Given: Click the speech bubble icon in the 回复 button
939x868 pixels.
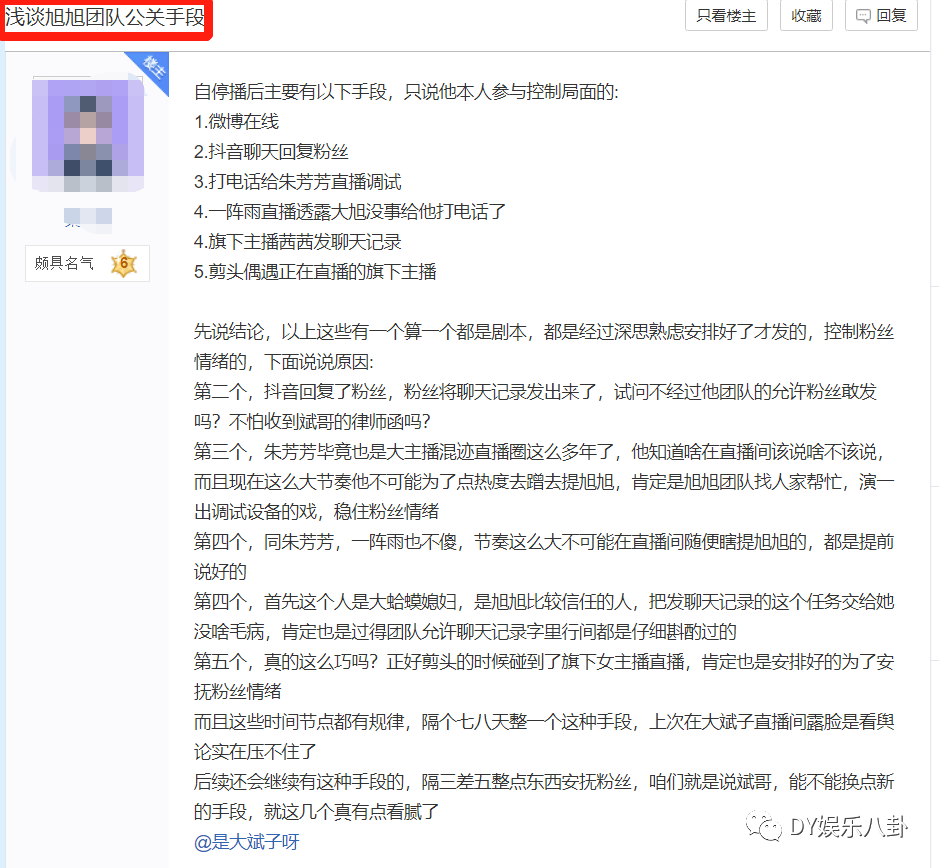Looking at the screenshot, I should pyautogui.click(x=863, y=16).
